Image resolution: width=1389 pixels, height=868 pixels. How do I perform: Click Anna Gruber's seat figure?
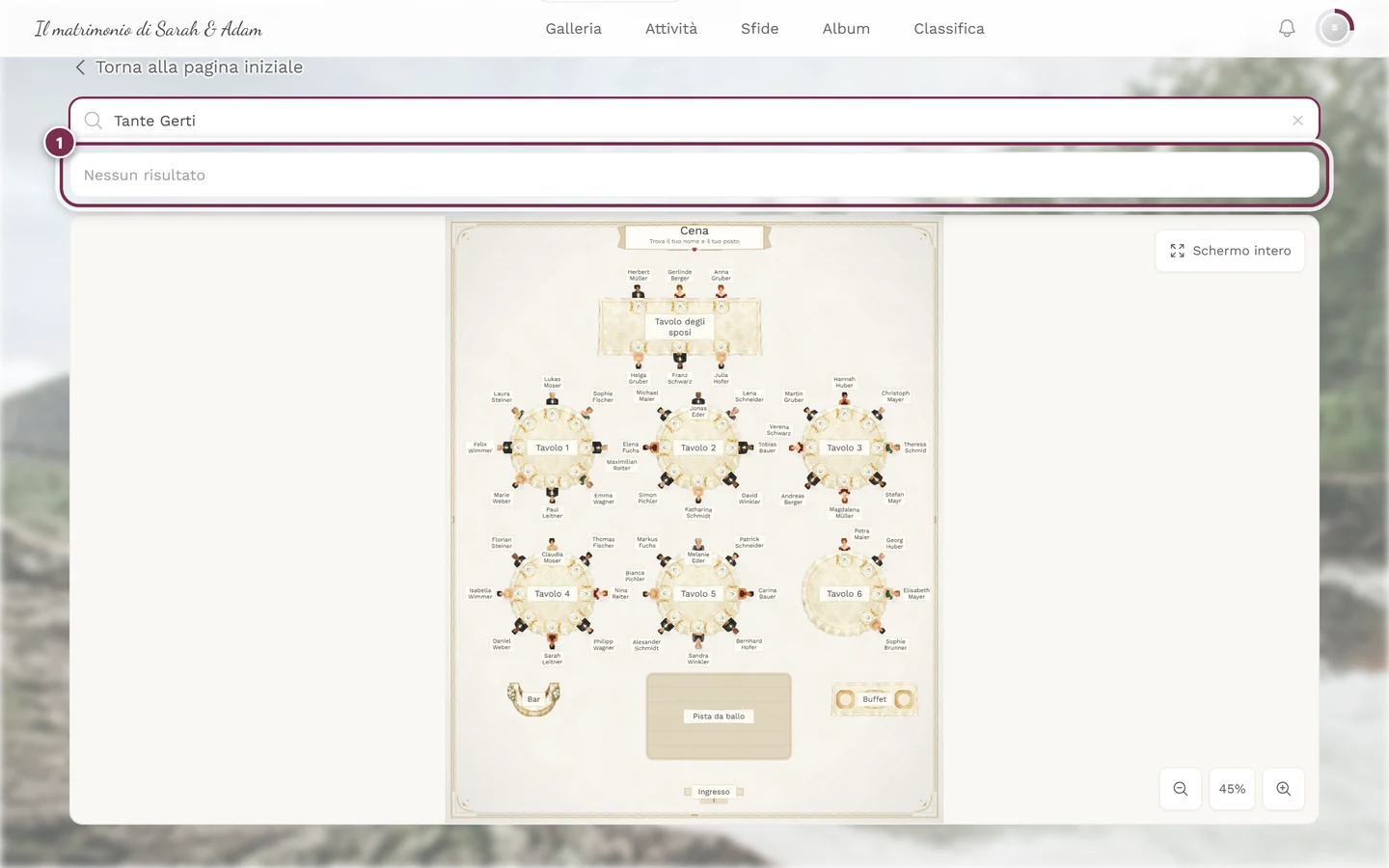coord(721,291)
